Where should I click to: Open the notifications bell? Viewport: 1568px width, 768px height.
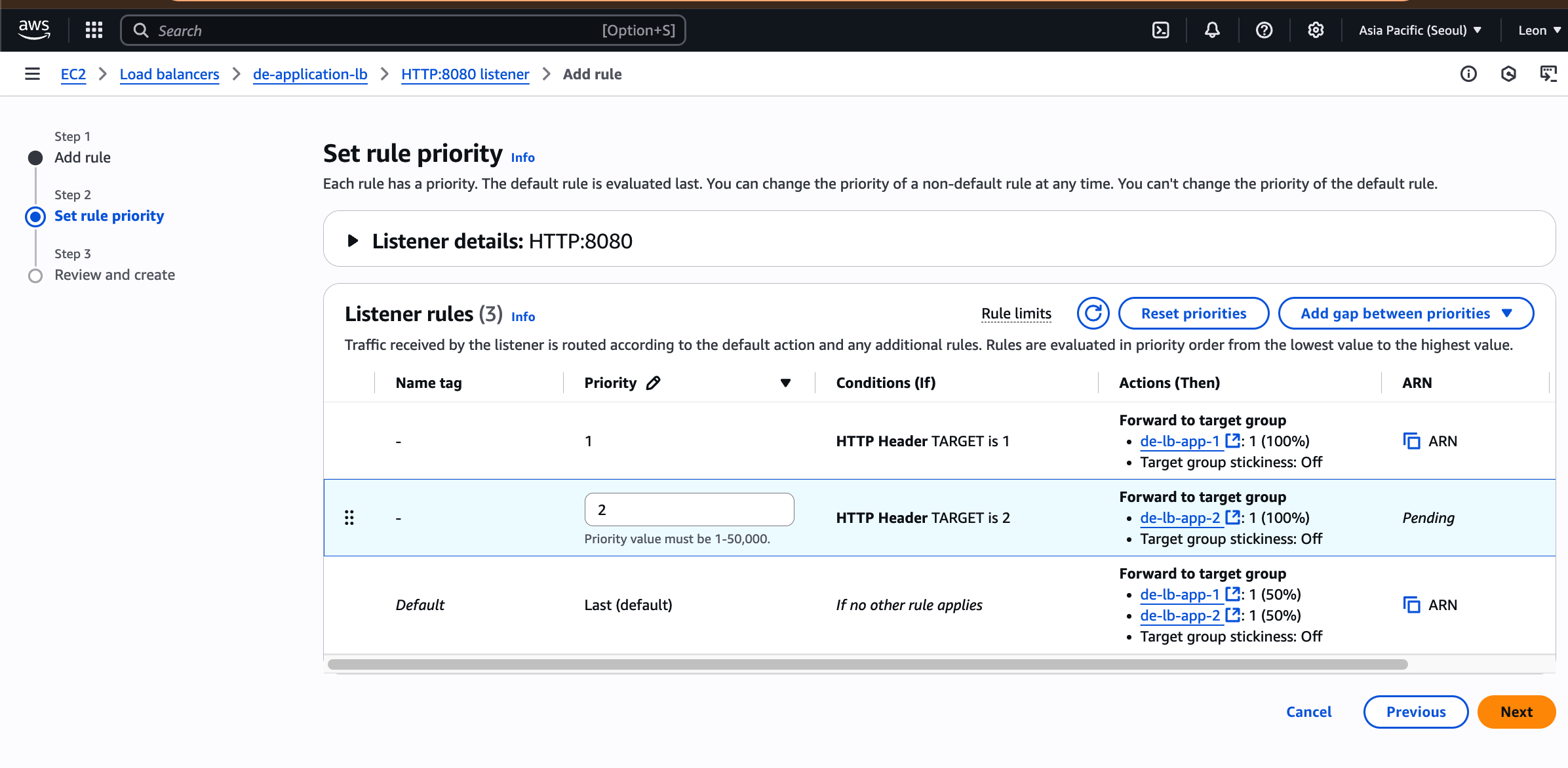coord(1212,30)
